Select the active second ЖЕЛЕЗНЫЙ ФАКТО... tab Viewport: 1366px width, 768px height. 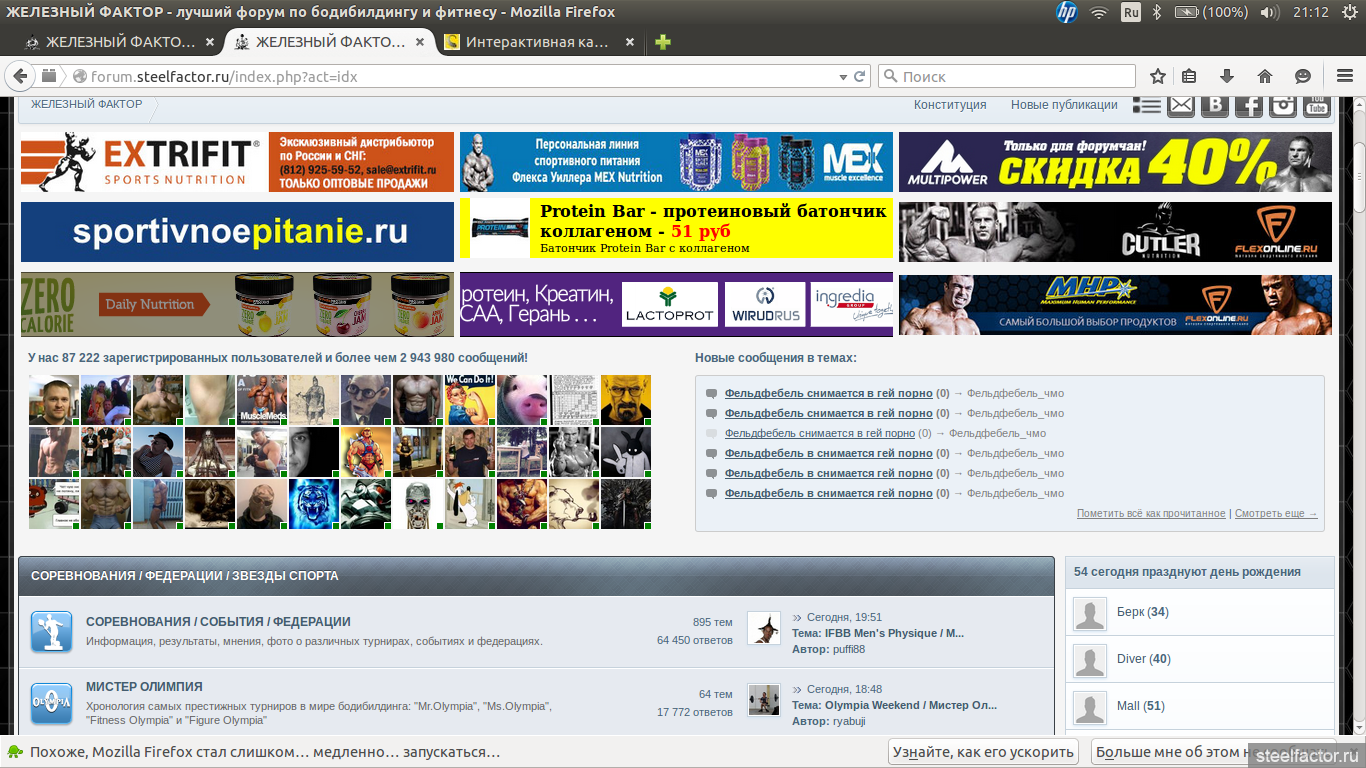[331, 43]
